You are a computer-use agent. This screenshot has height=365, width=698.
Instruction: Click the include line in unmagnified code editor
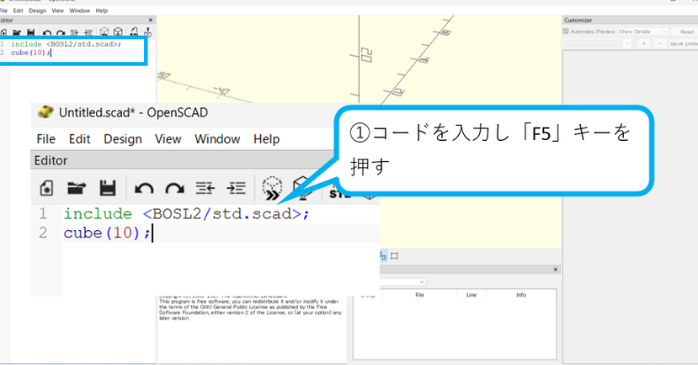(66, 44)
